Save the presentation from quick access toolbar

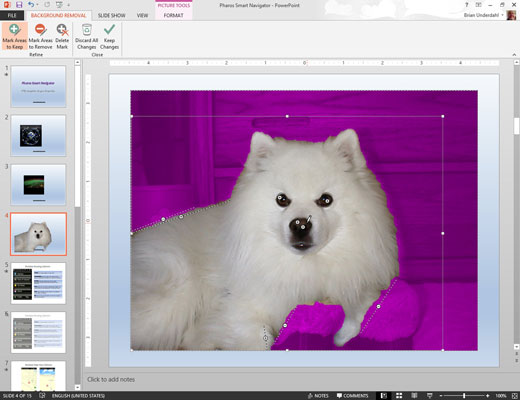click(x=19, y=5)
